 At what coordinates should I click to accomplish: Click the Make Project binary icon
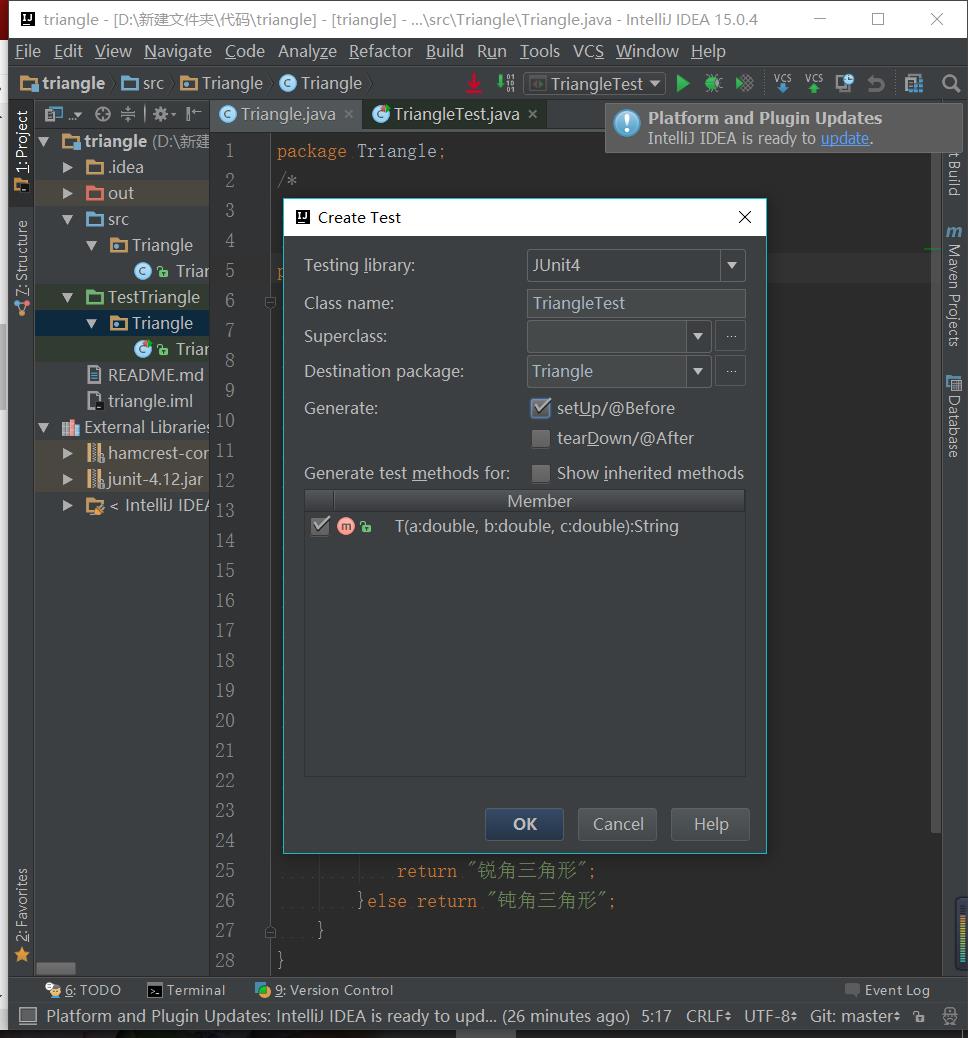click(x=506, y=83)
